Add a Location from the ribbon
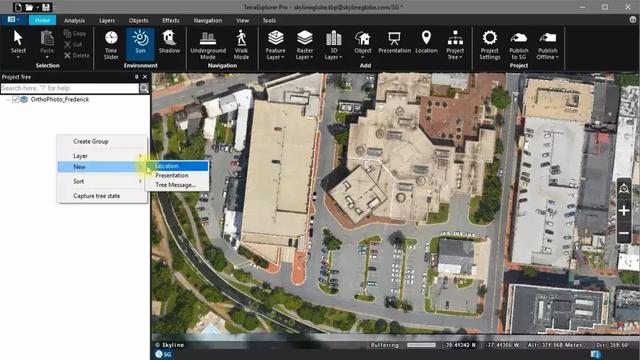The width and height of the screenshot is (640, 360). [426, 42]
